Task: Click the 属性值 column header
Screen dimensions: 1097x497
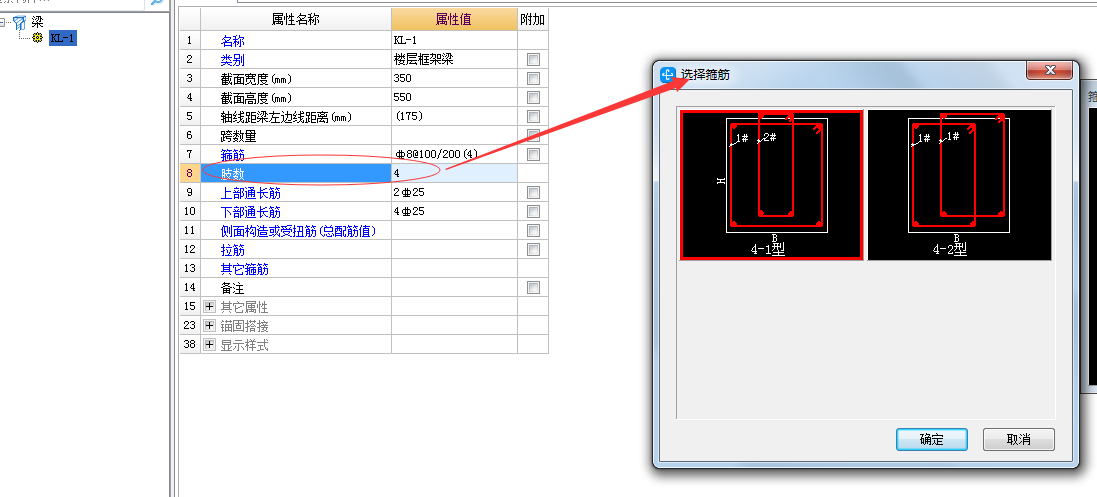Action: (454, 20)
